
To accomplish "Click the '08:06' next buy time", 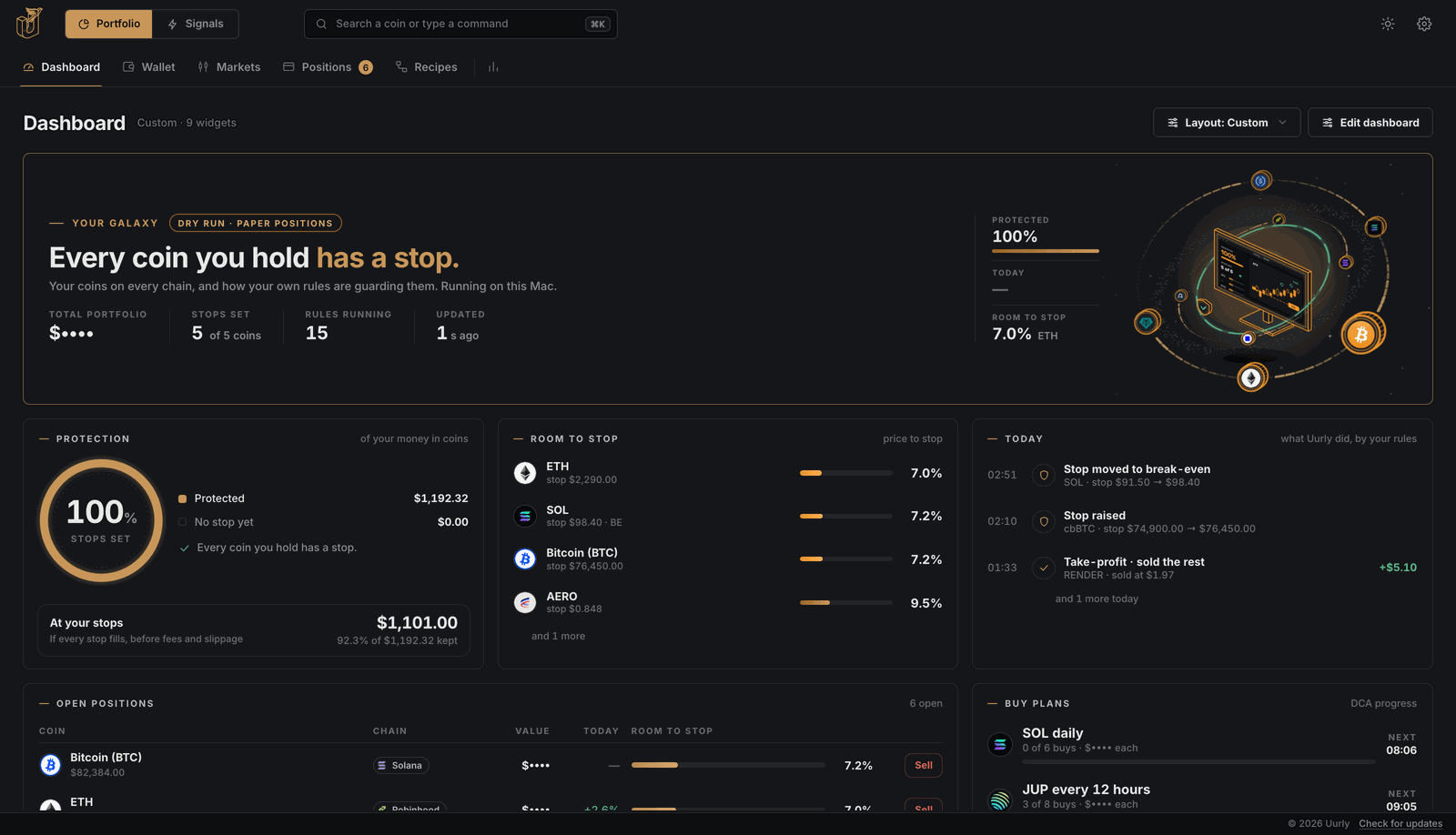I will coord(1401,750).
